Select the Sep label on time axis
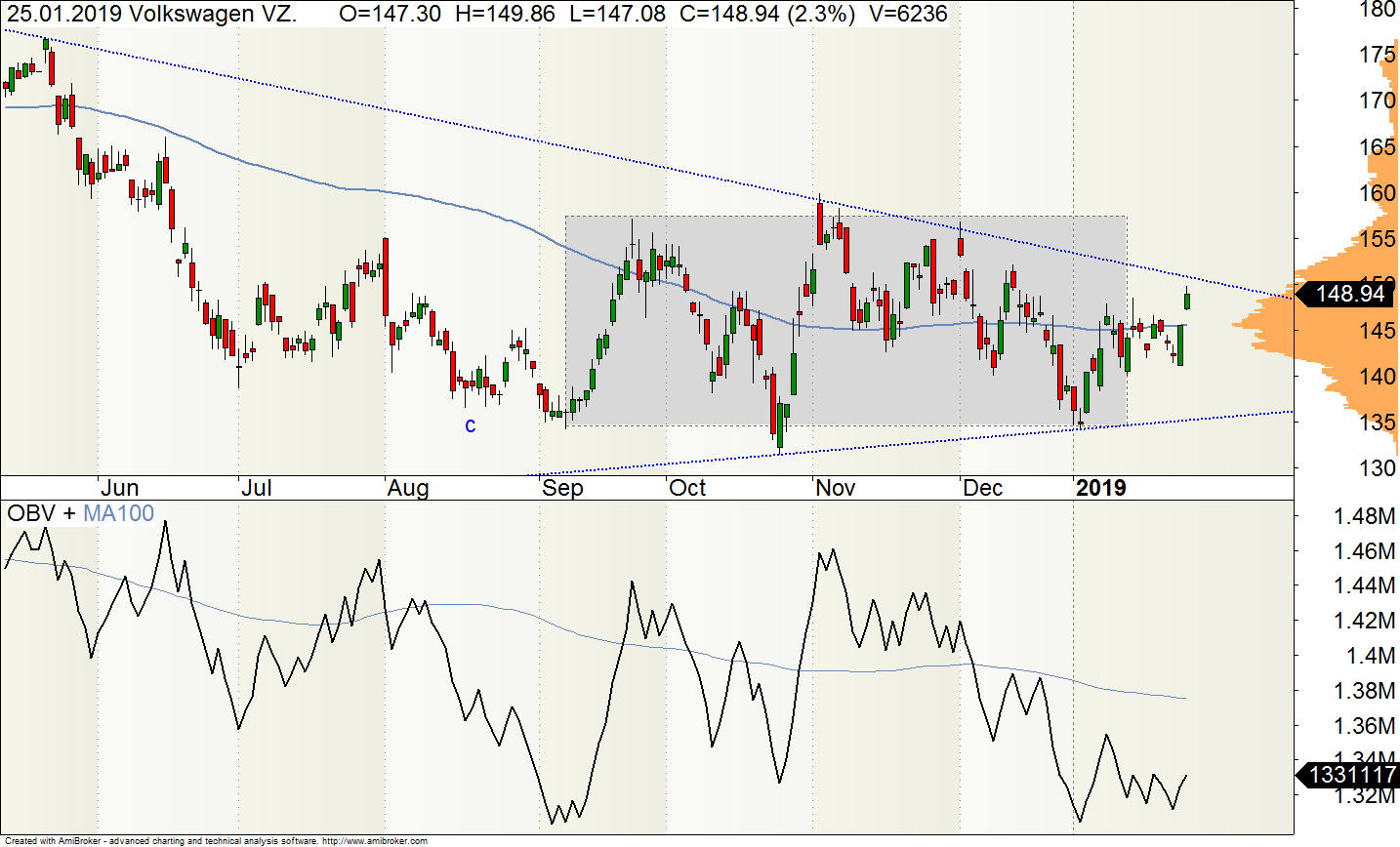1400x847 pixels. [x=562, y=488]
